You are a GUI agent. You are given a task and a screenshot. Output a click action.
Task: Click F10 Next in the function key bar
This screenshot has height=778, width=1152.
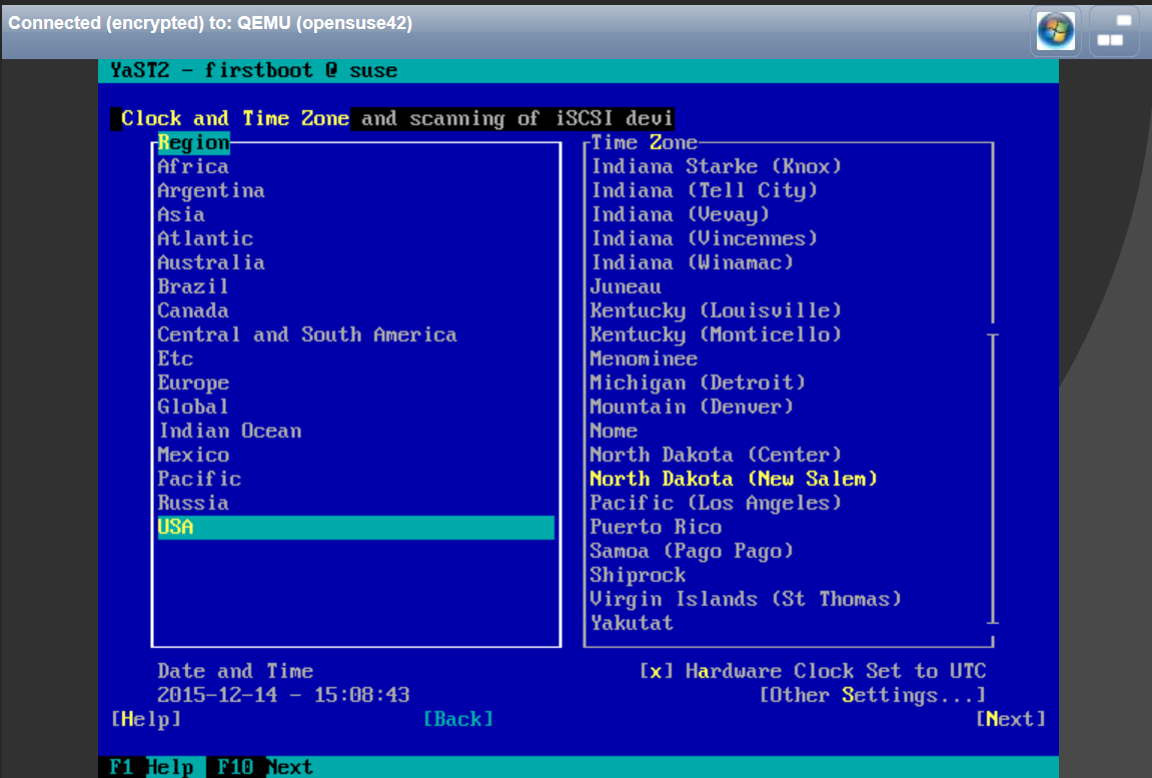point(264,767)
